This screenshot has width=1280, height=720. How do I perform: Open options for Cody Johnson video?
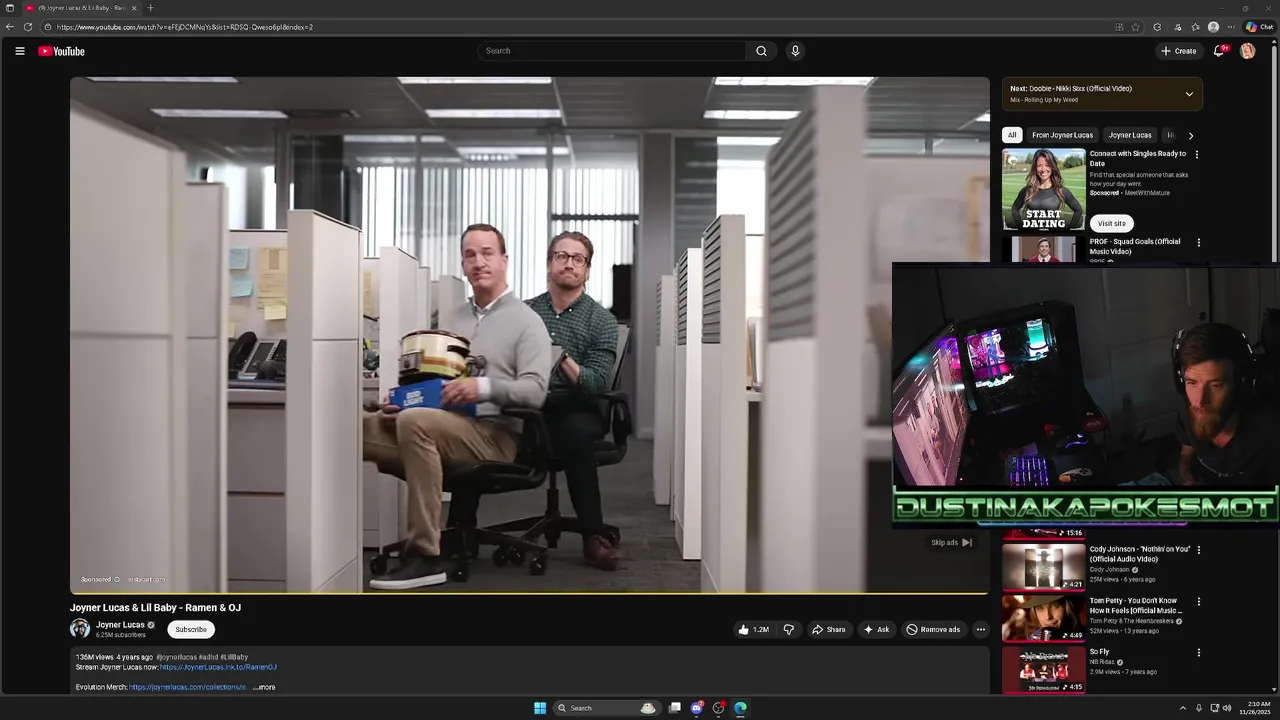1198,549
